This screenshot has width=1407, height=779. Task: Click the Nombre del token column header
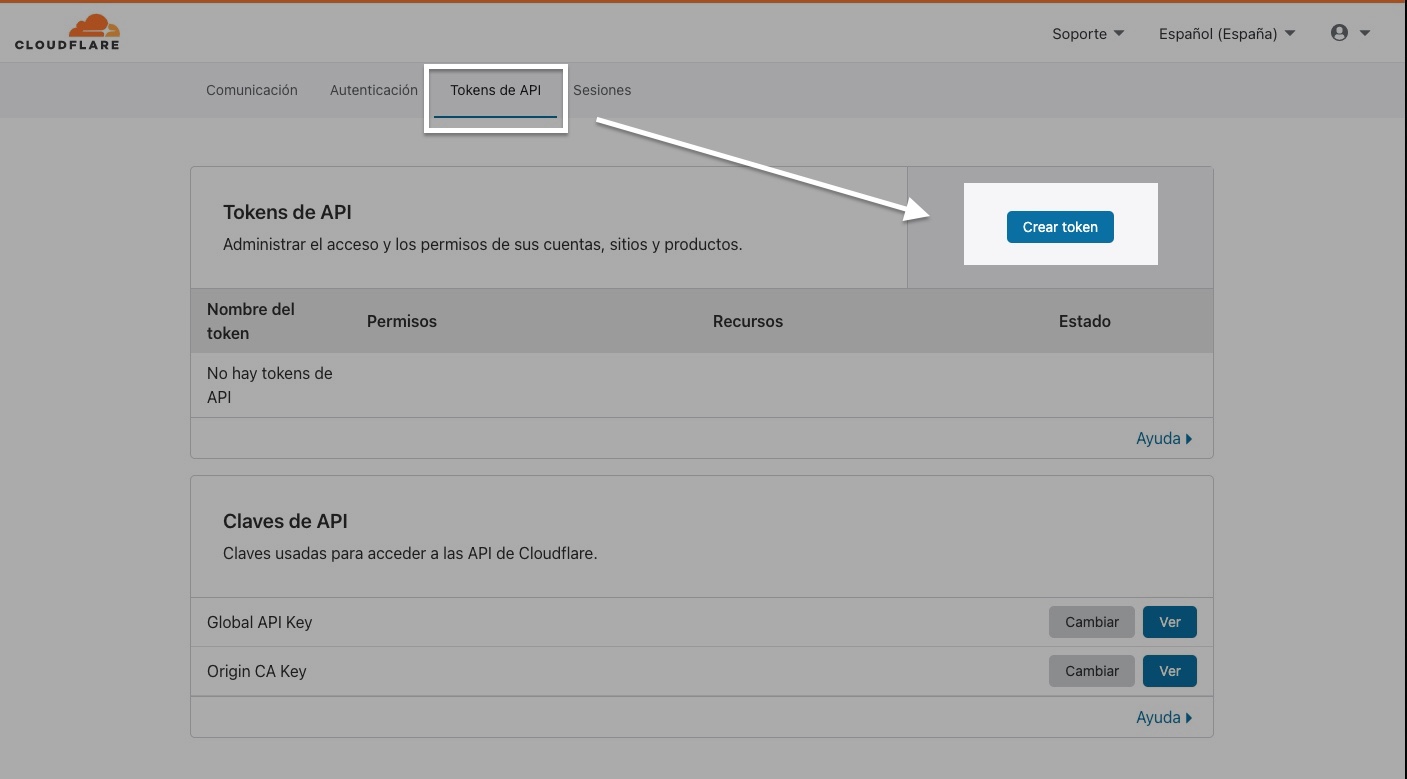(x=251, y=321)
